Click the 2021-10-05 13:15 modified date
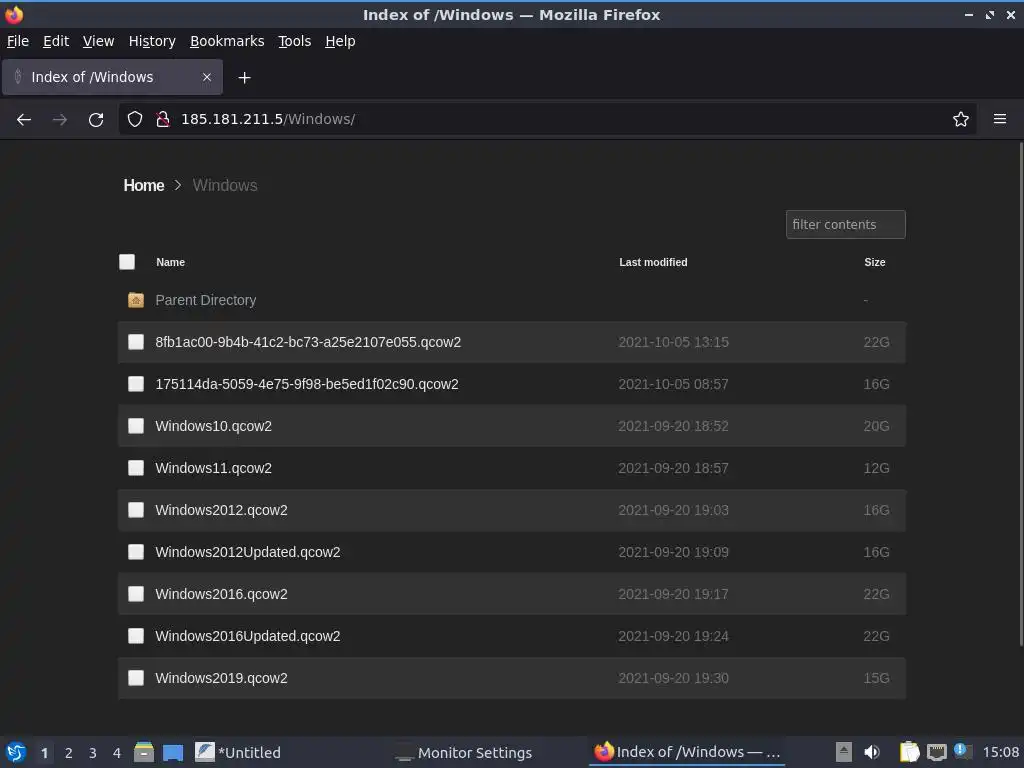1024x768 pixels. pyautogui.click(x=673, y=342)
